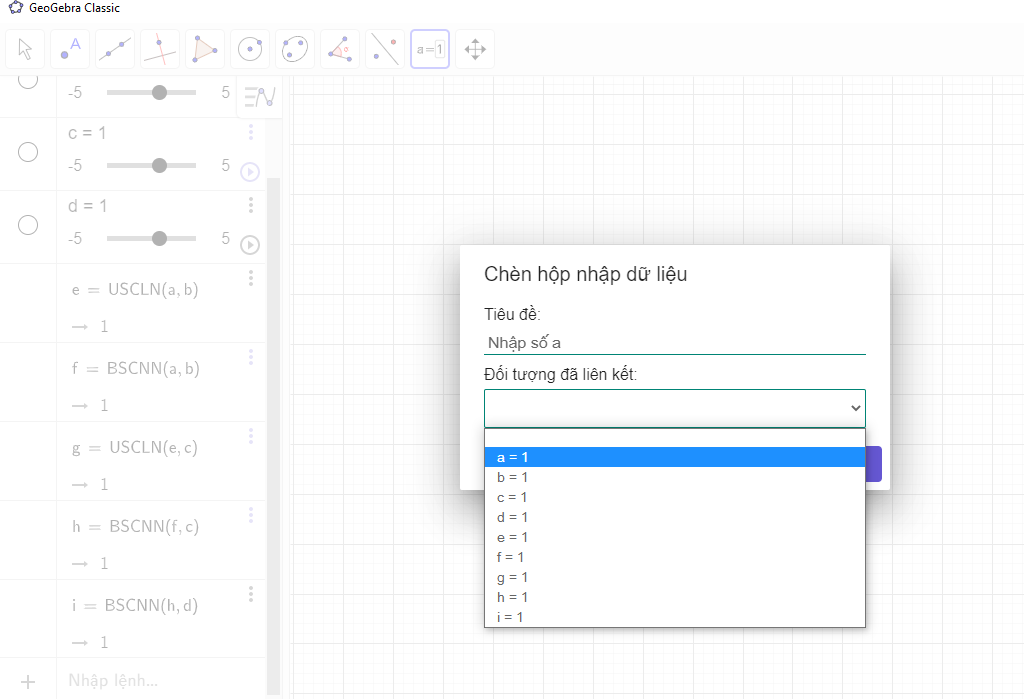Choose the Angle tool

click(340, 49)
